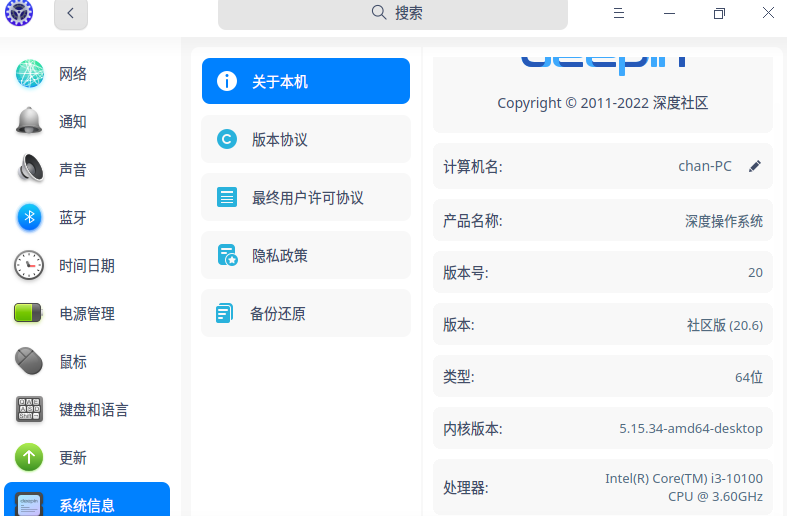Viewport: 787px width, 516px height.
Task: Click the 最终用户许可协议 document icon
Action: coord(227,197)
